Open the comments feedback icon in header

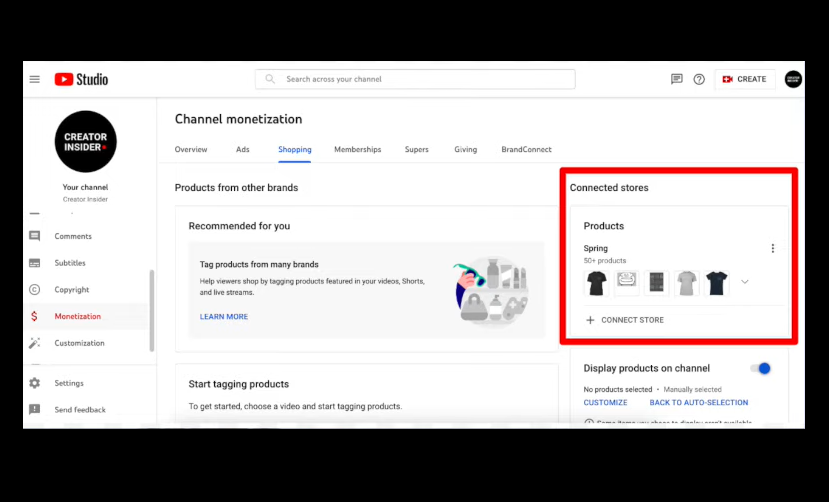pos(676,79)
